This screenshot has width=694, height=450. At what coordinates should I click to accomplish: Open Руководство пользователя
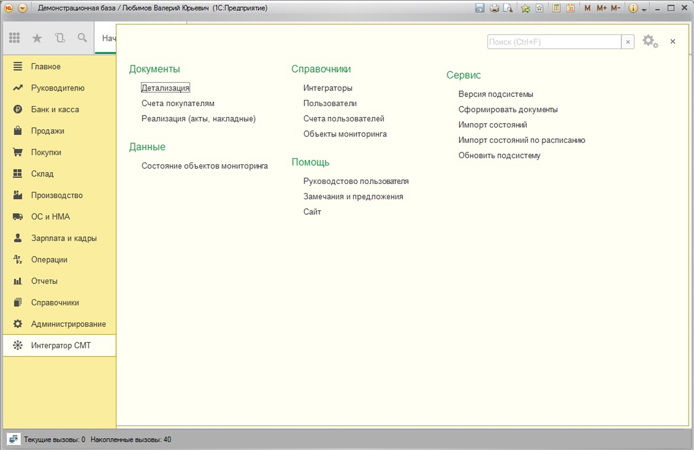tap(356, 181)
